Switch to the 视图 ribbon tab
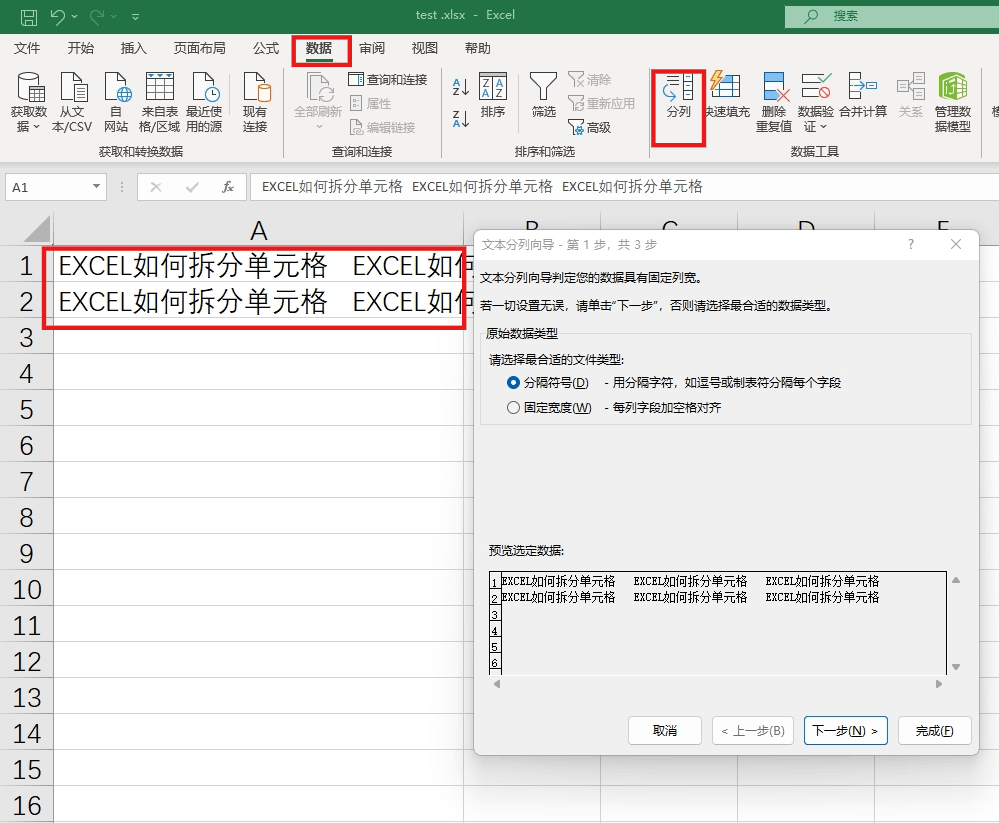The width and height of the screenshot is (999, 823). [425, 48]
